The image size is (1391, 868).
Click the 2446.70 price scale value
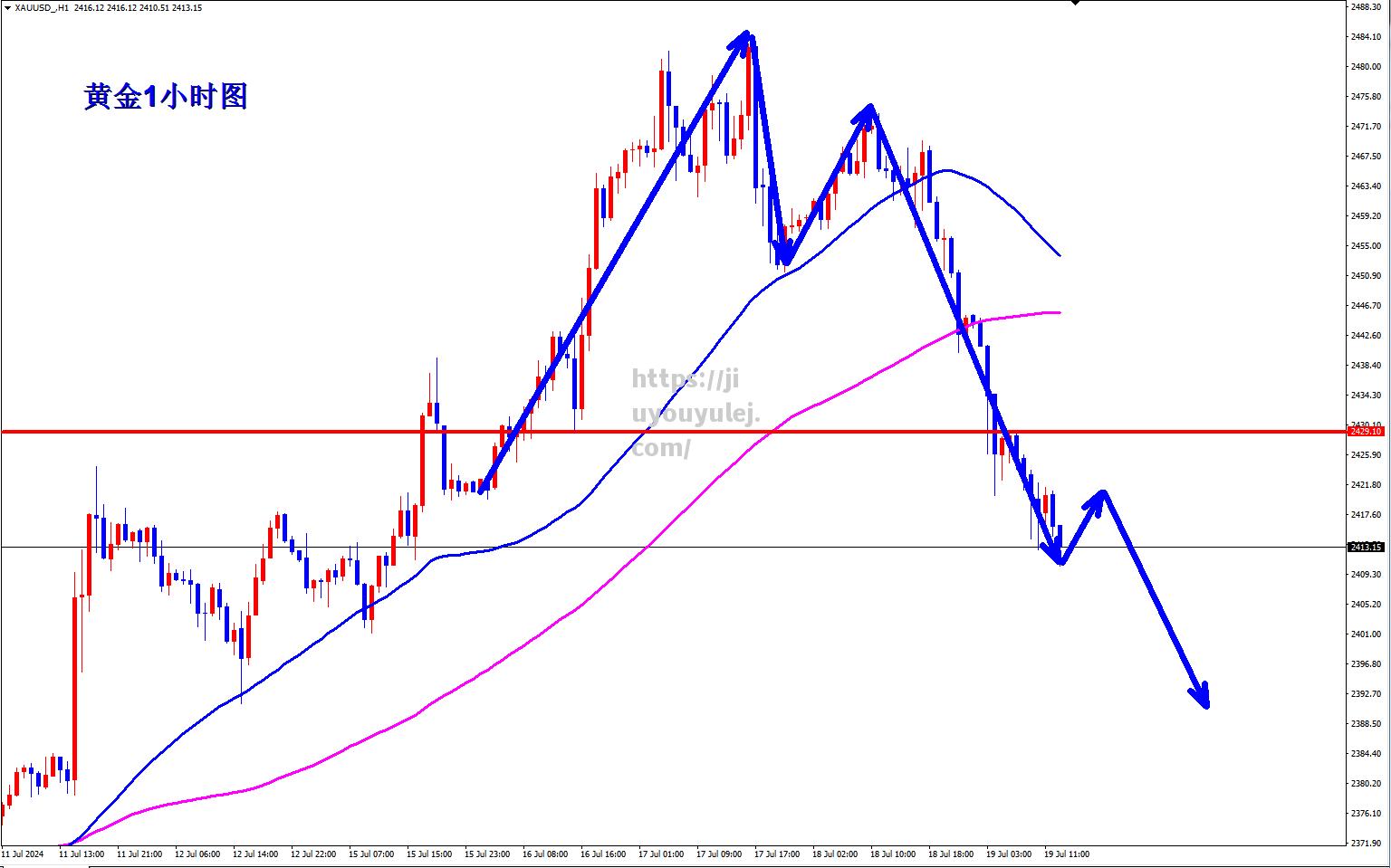[1366, 306]
